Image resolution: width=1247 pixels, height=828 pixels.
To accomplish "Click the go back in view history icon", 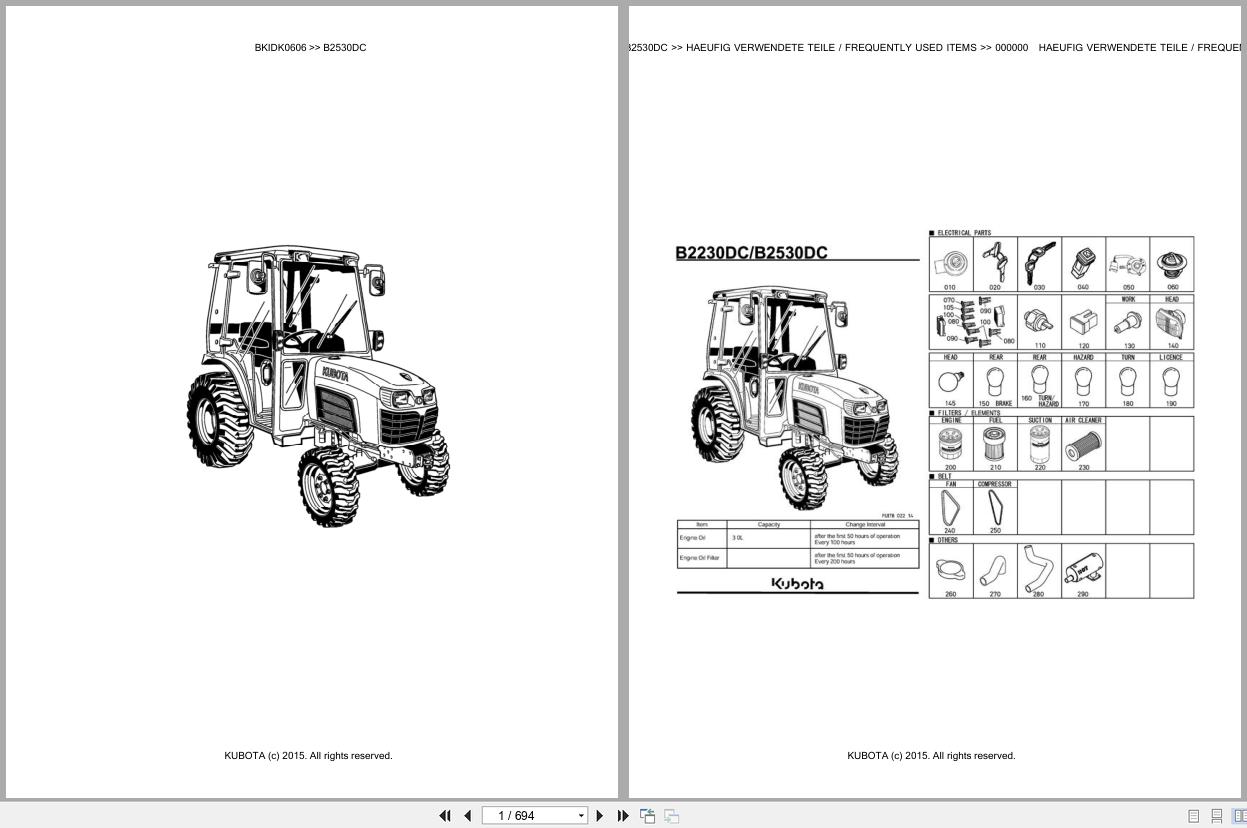I will click(x=648, y=816).
